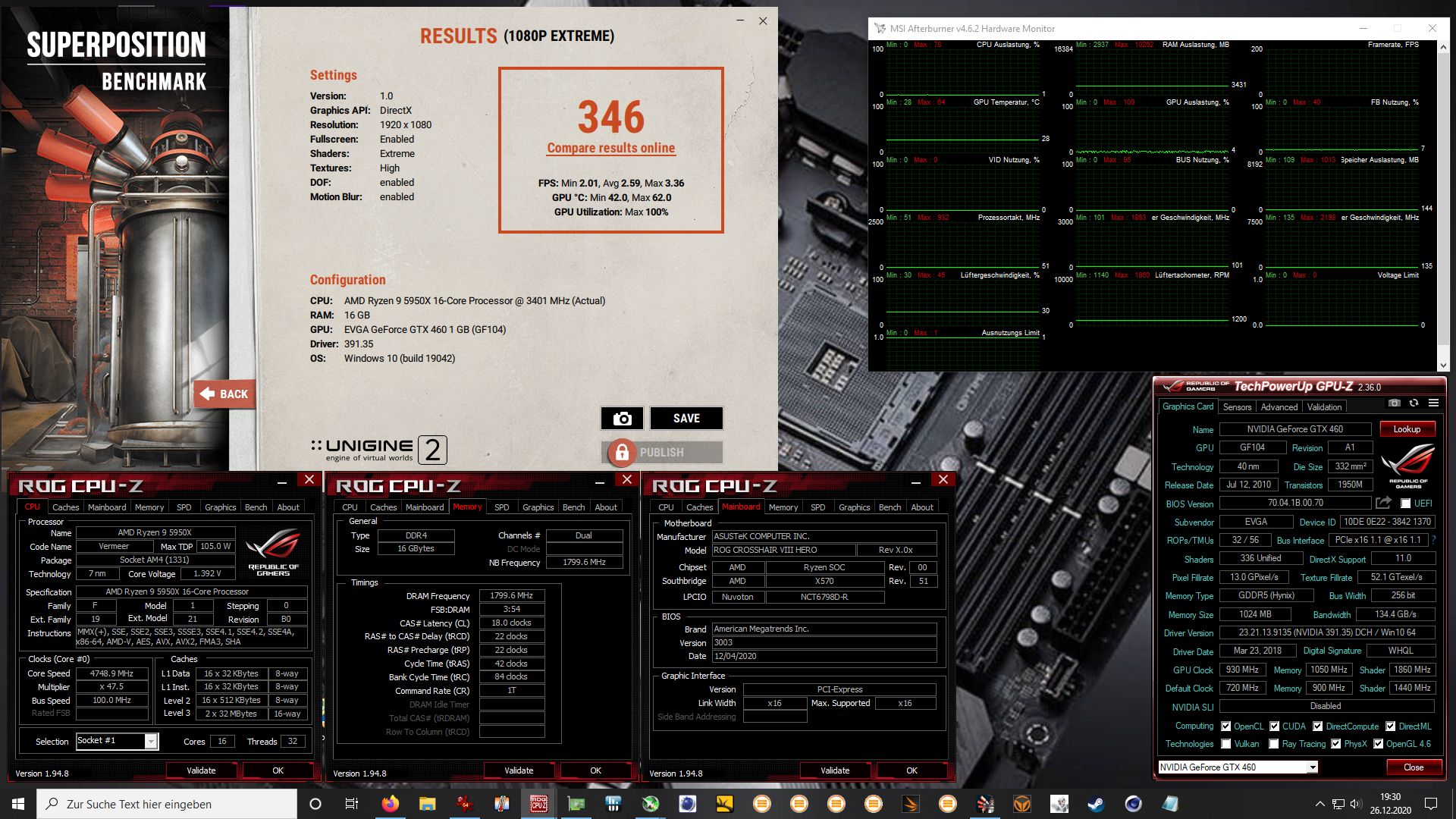Click the orange wing-shaped taskbar icon
The height and width of the screenshot is (819, 1456).
[x=910, y=804]
